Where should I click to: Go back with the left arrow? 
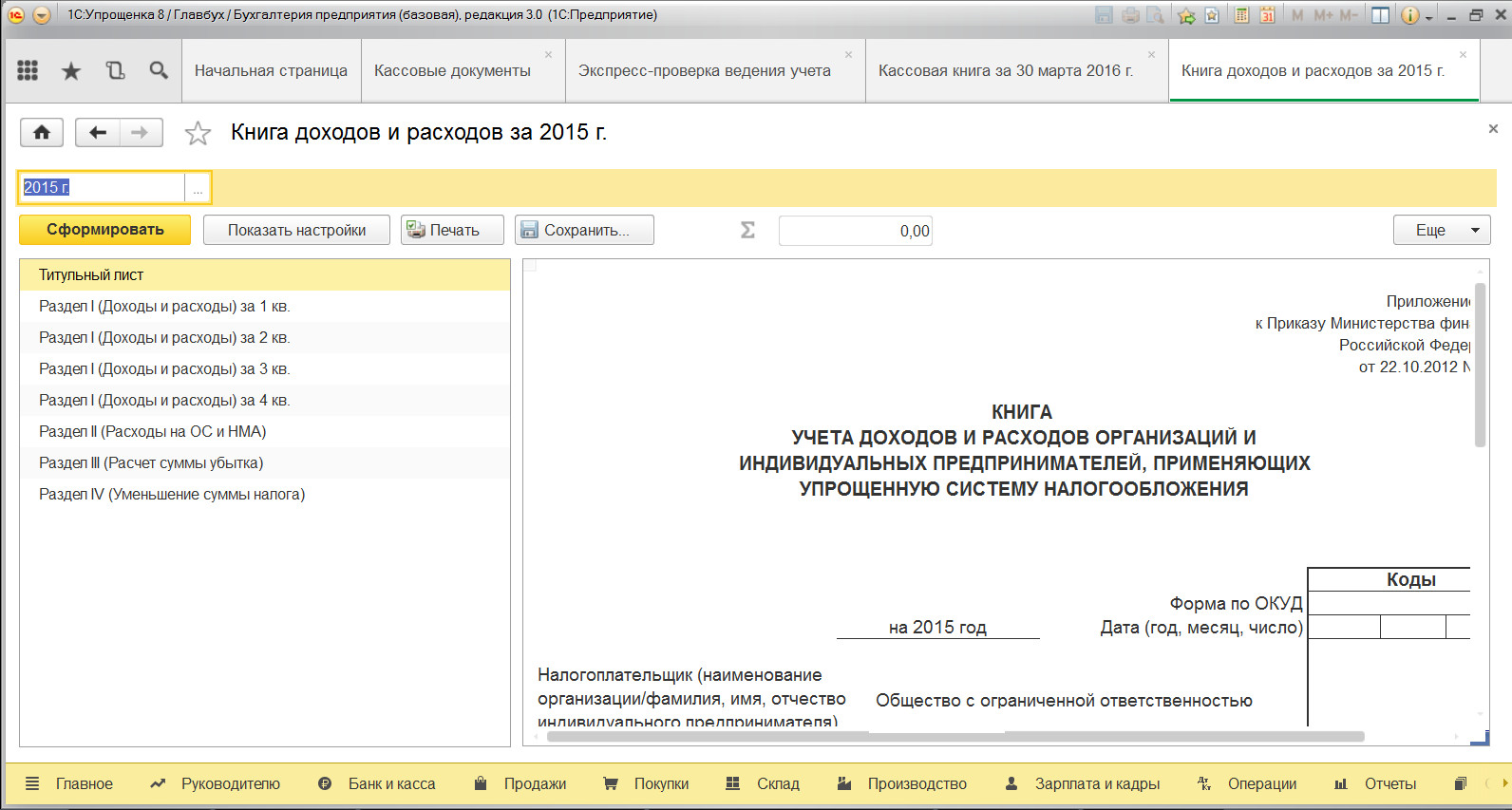pos(97,133)
